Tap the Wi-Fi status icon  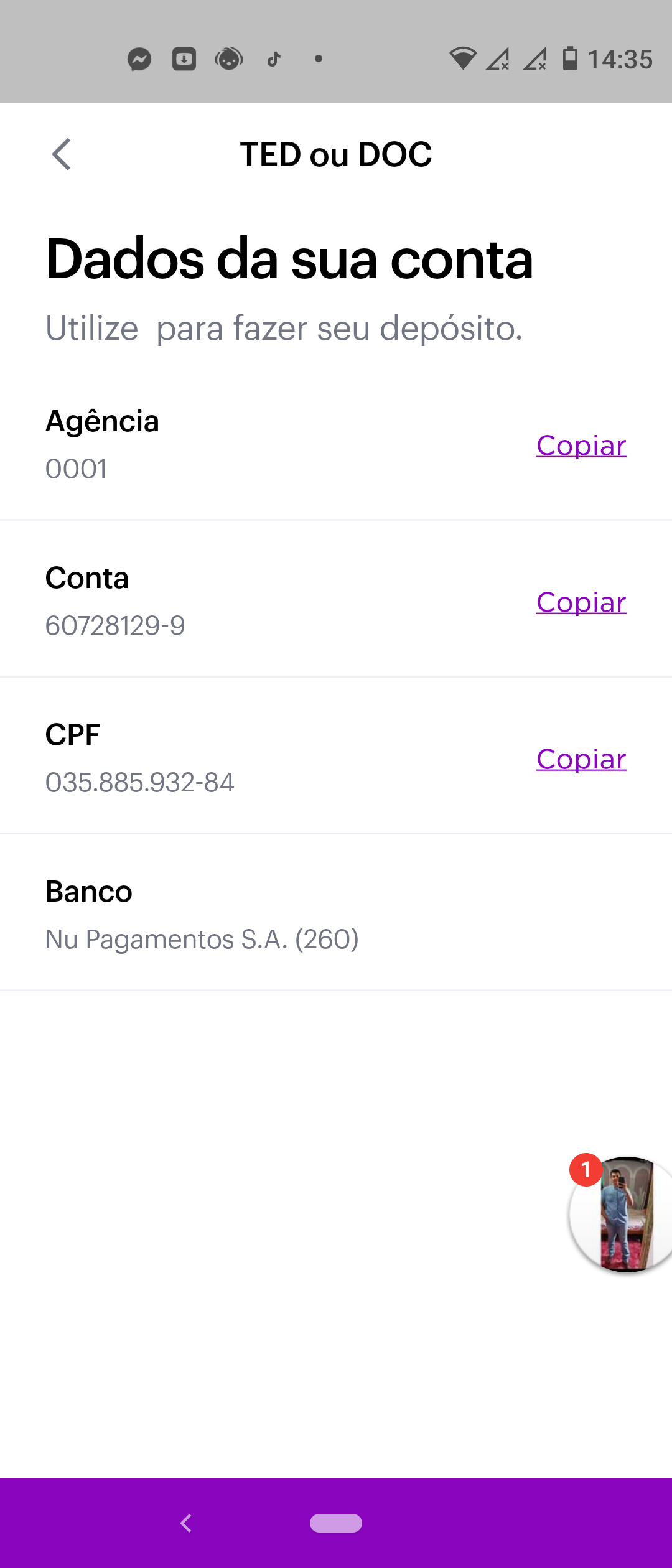coord(462,58)
